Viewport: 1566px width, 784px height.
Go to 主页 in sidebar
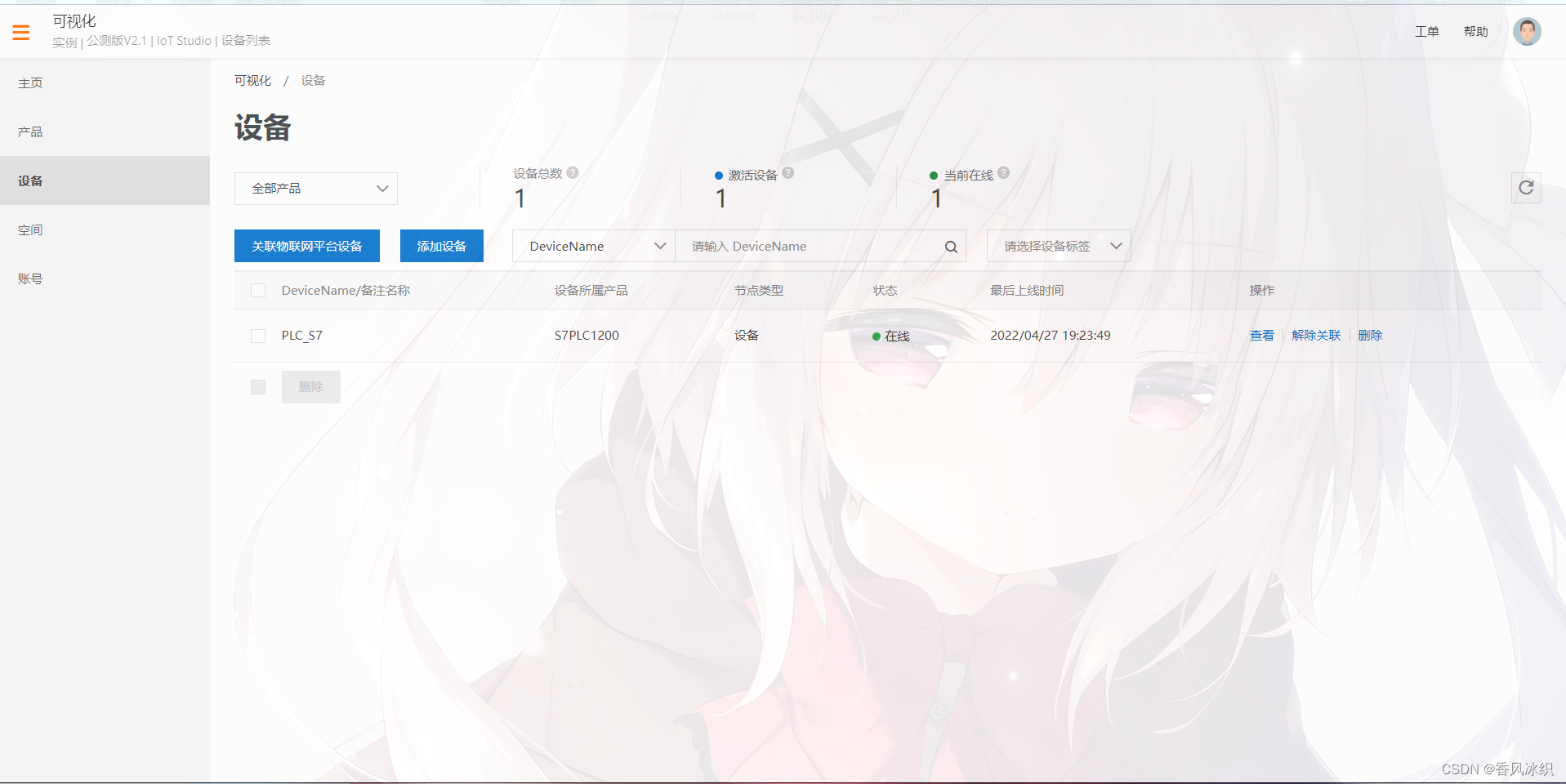pos(105,82)
